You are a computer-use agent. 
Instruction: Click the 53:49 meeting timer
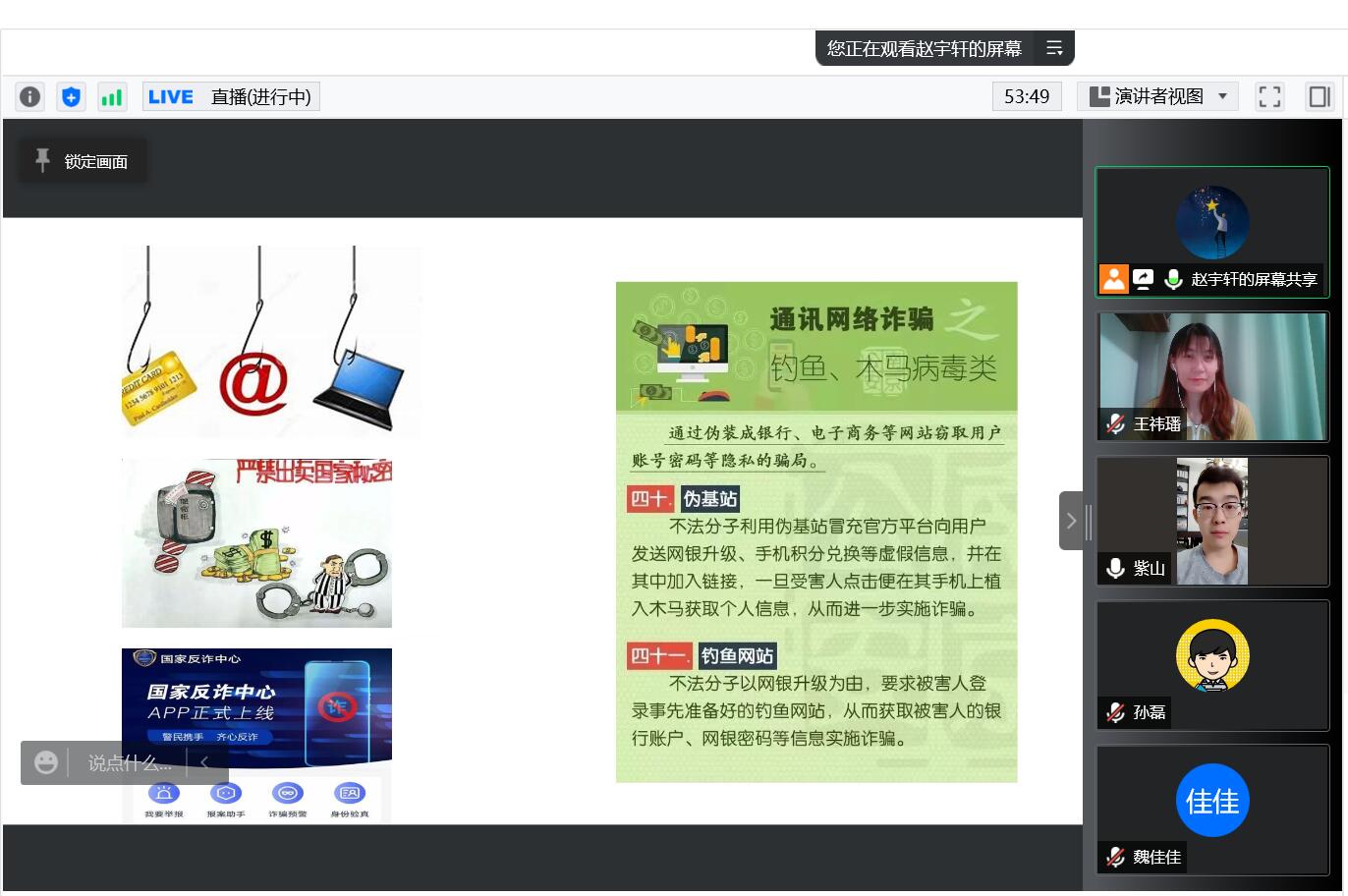1027,96
